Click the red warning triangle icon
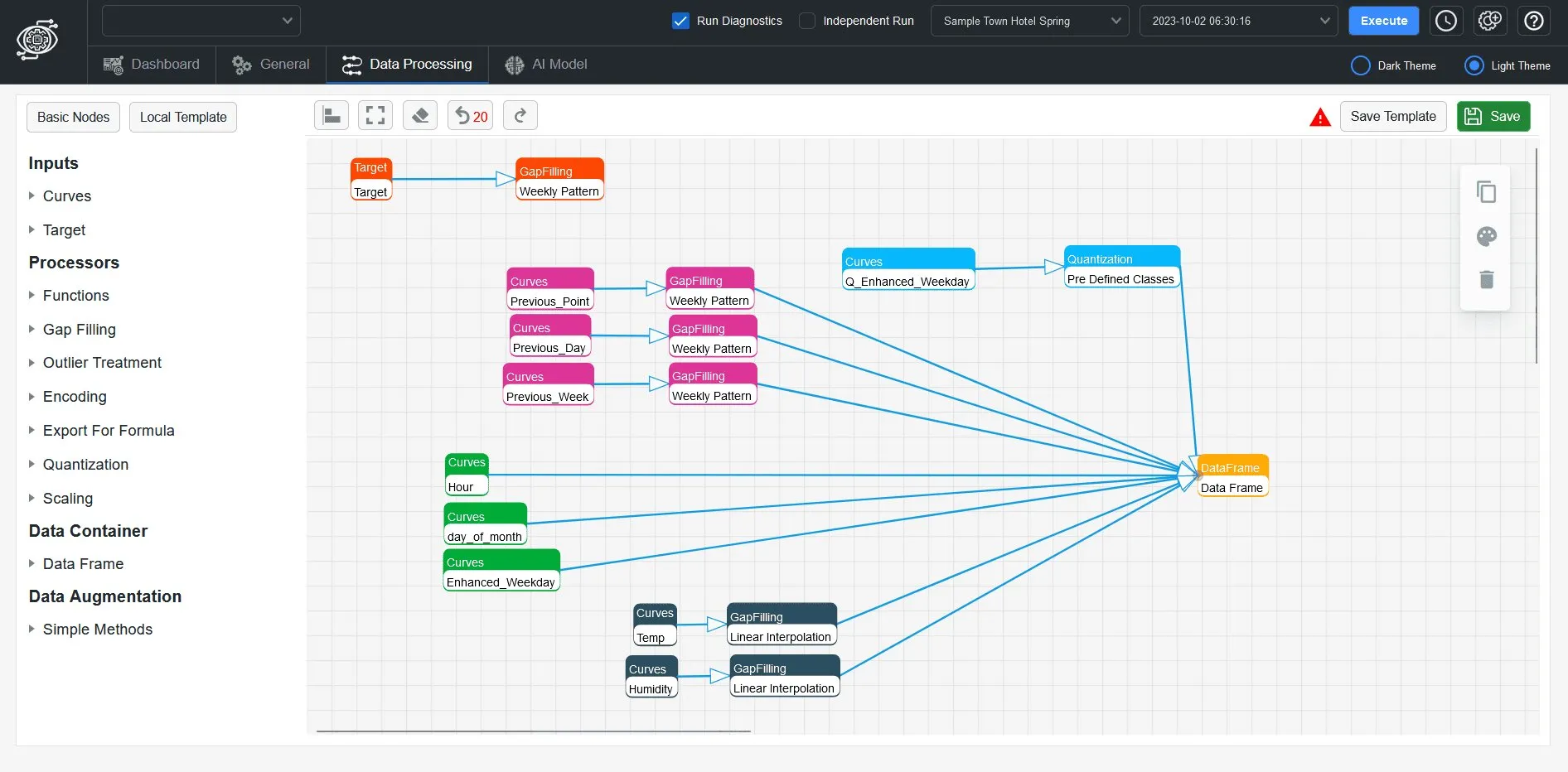The height and width of the screenshot is (772, 1568). point(1320,118)
